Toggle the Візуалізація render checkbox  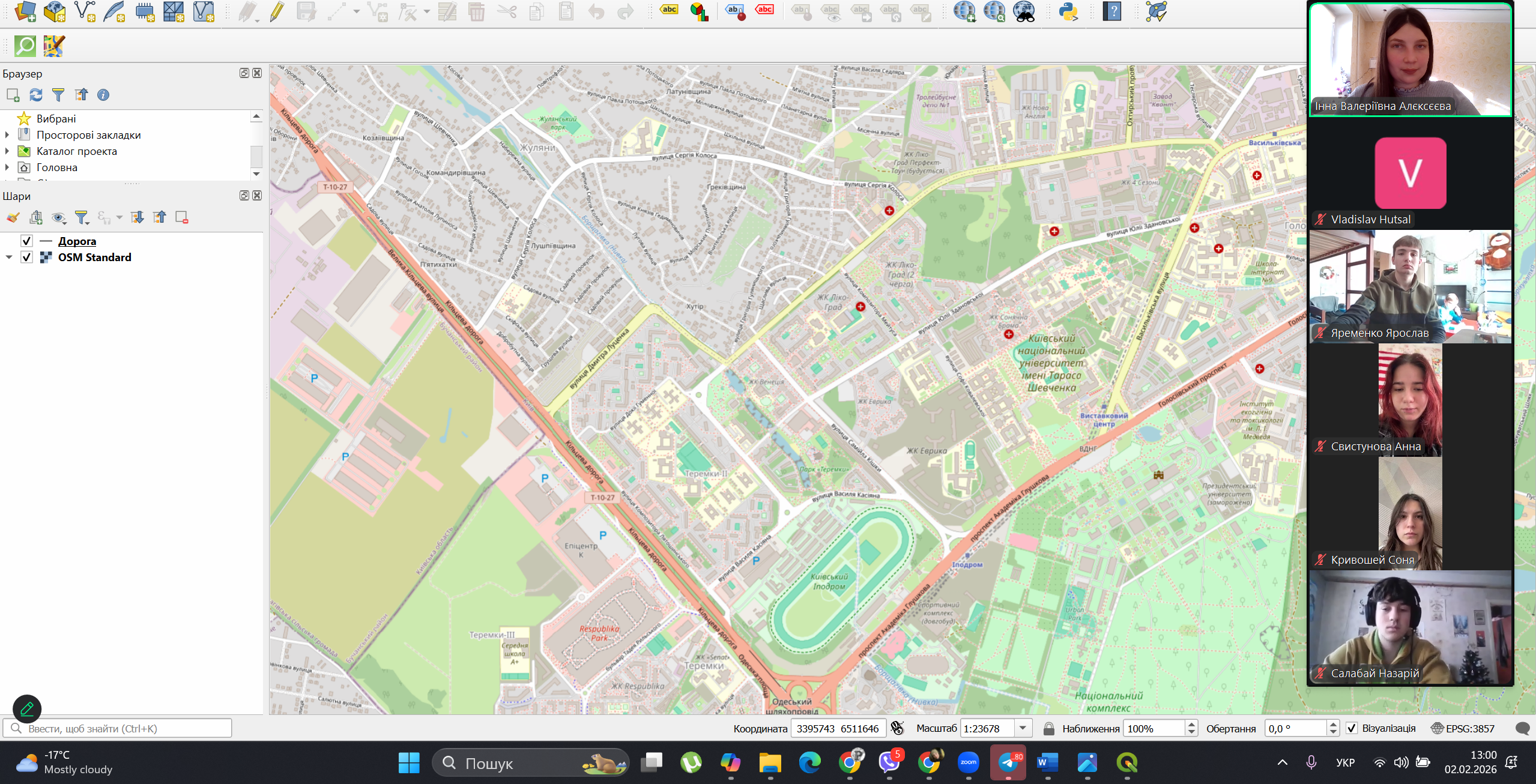[x=1352, y=728]
